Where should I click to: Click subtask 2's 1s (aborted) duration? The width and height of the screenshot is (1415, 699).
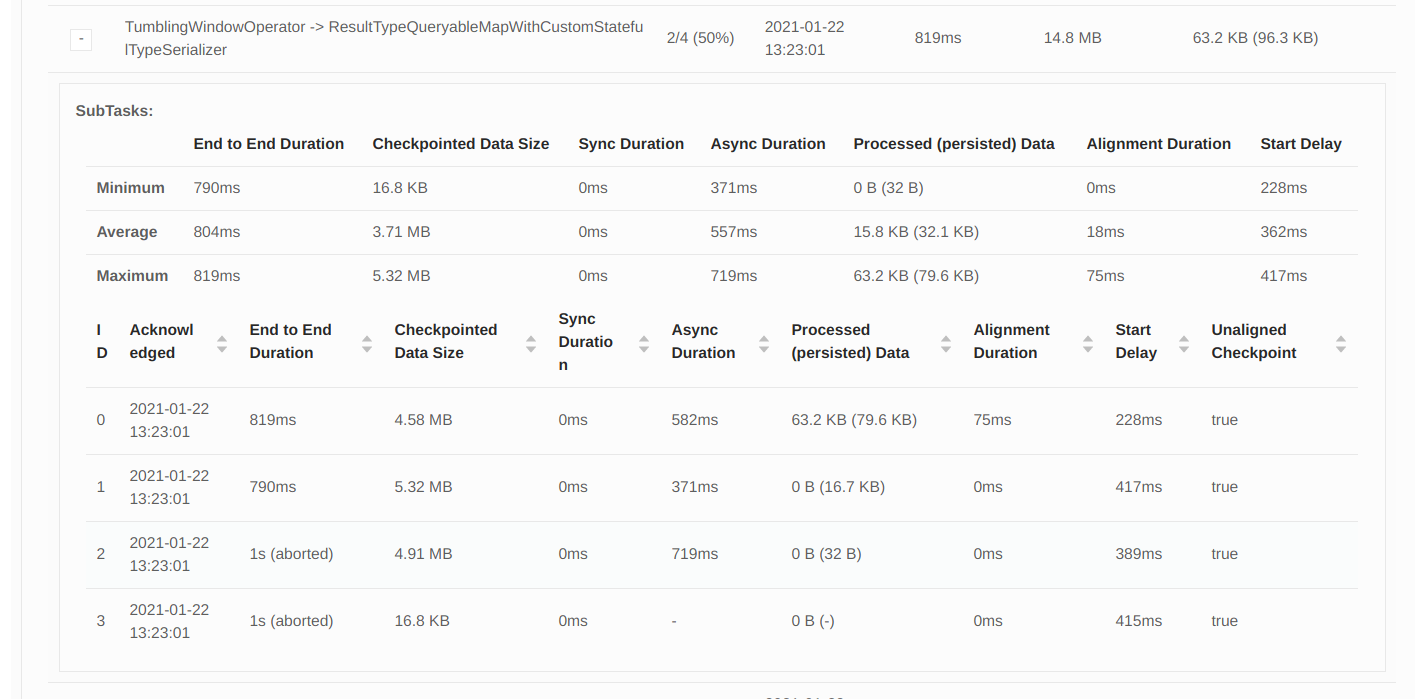coord(291,554)
